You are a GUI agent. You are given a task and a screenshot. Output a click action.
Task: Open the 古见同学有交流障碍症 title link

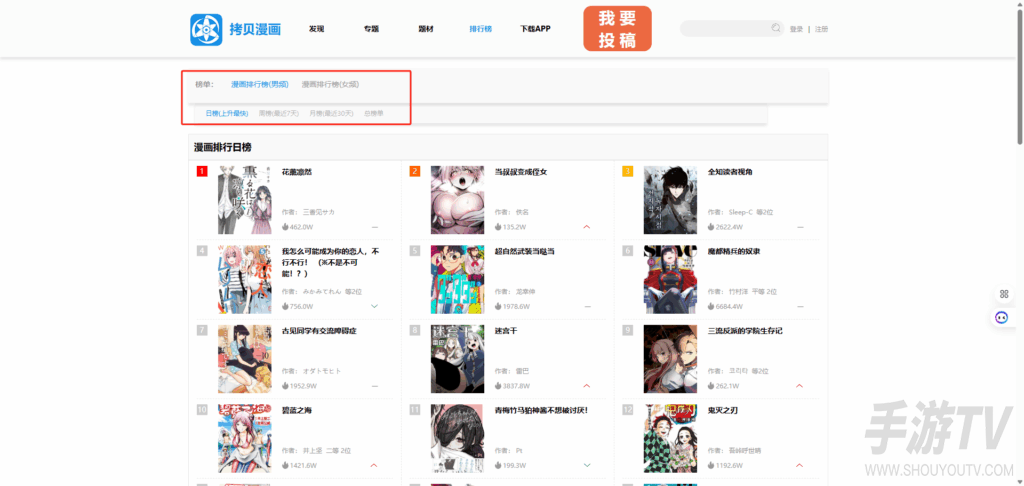tap(319, 331)
